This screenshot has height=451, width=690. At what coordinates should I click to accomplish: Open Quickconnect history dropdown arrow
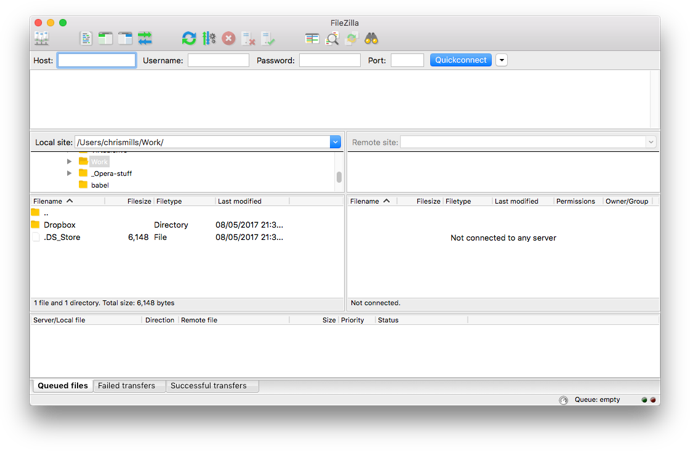coord(502,60)
